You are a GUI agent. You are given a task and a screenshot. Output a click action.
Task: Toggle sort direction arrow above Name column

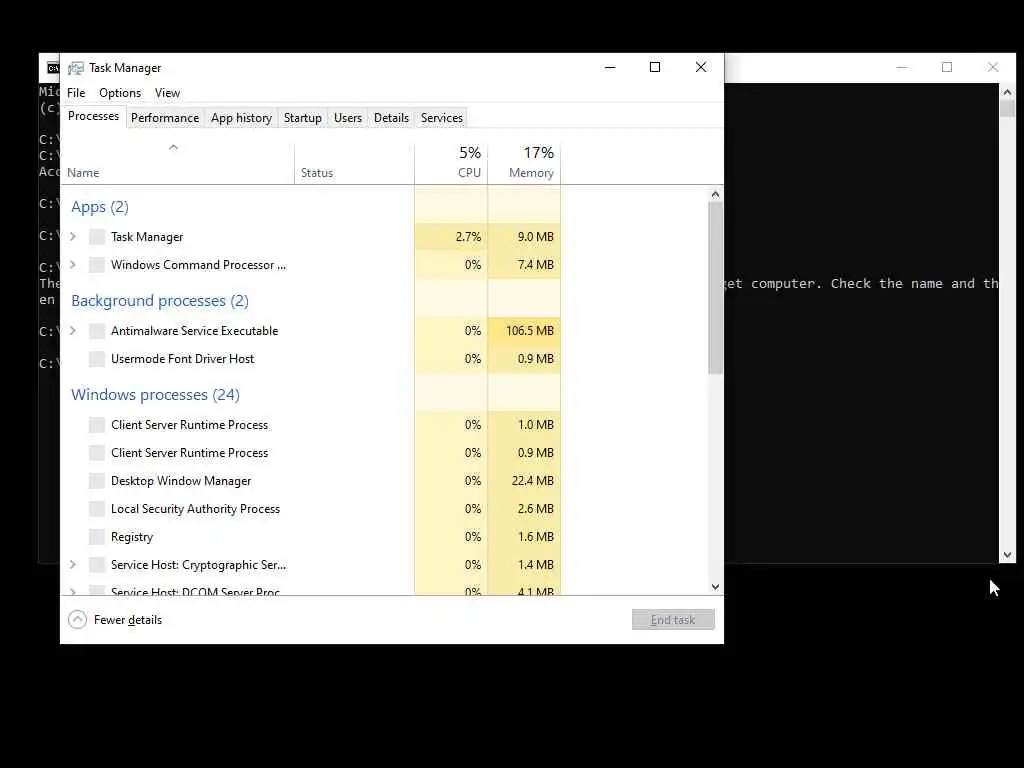[173, 148]
